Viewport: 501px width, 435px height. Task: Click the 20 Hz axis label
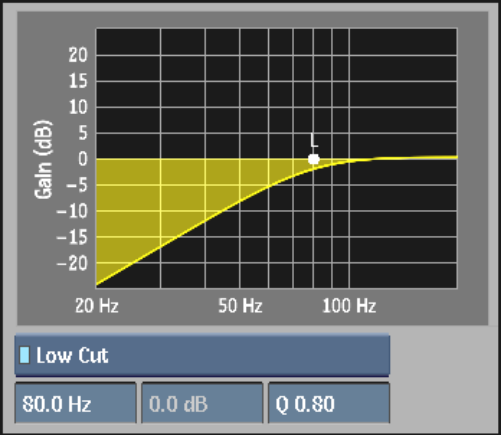tap(97, 305)
